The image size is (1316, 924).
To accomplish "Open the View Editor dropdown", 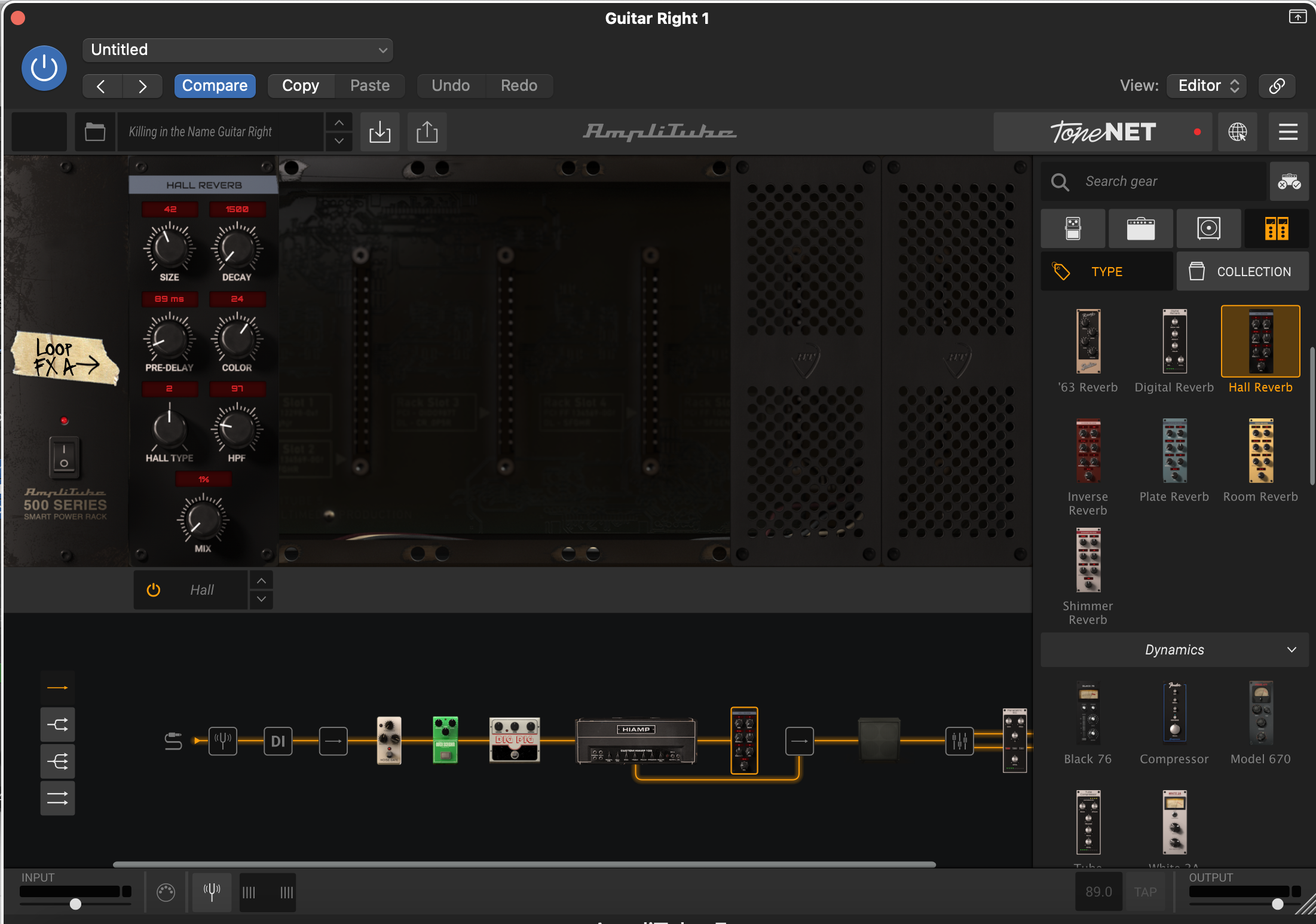I will (x=1207, y=86).
